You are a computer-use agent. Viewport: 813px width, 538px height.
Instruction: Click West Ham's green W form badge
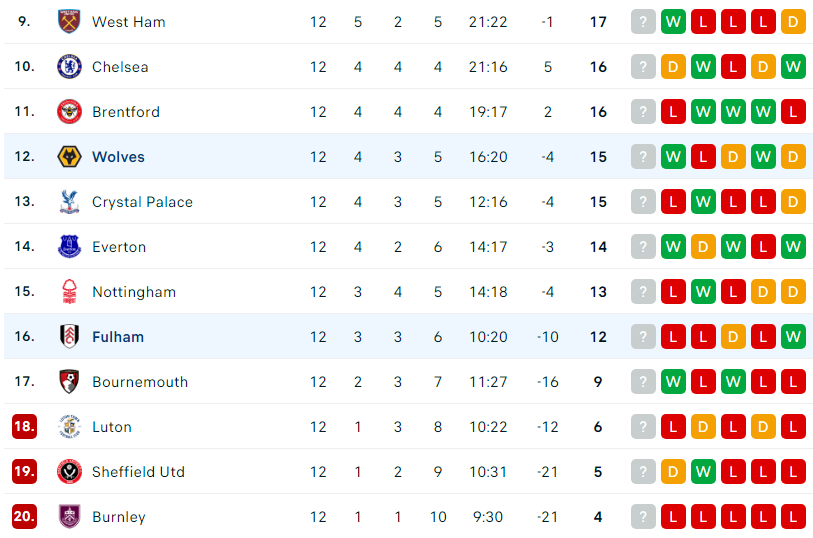click(673, 22)
